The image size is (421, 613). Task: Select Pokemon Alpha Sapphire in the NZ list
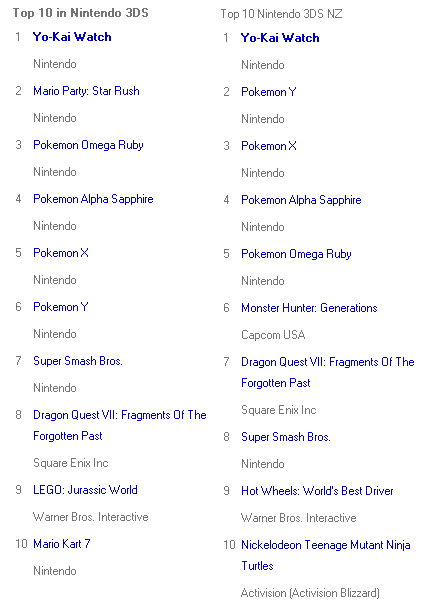[301, 200]
